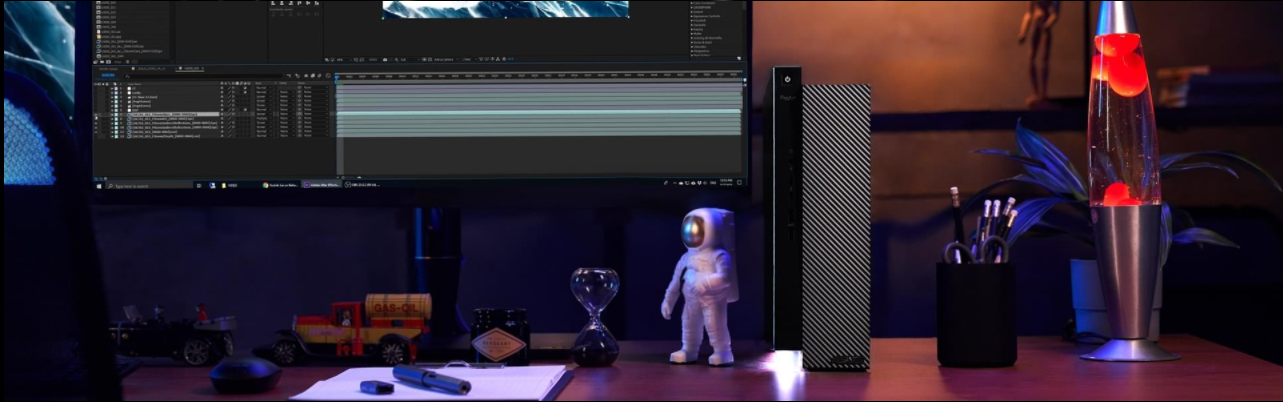This screenshot has height=402, width=1283.
Task: Switch to the Render Queue tab
Action: [x=108, y=68]
